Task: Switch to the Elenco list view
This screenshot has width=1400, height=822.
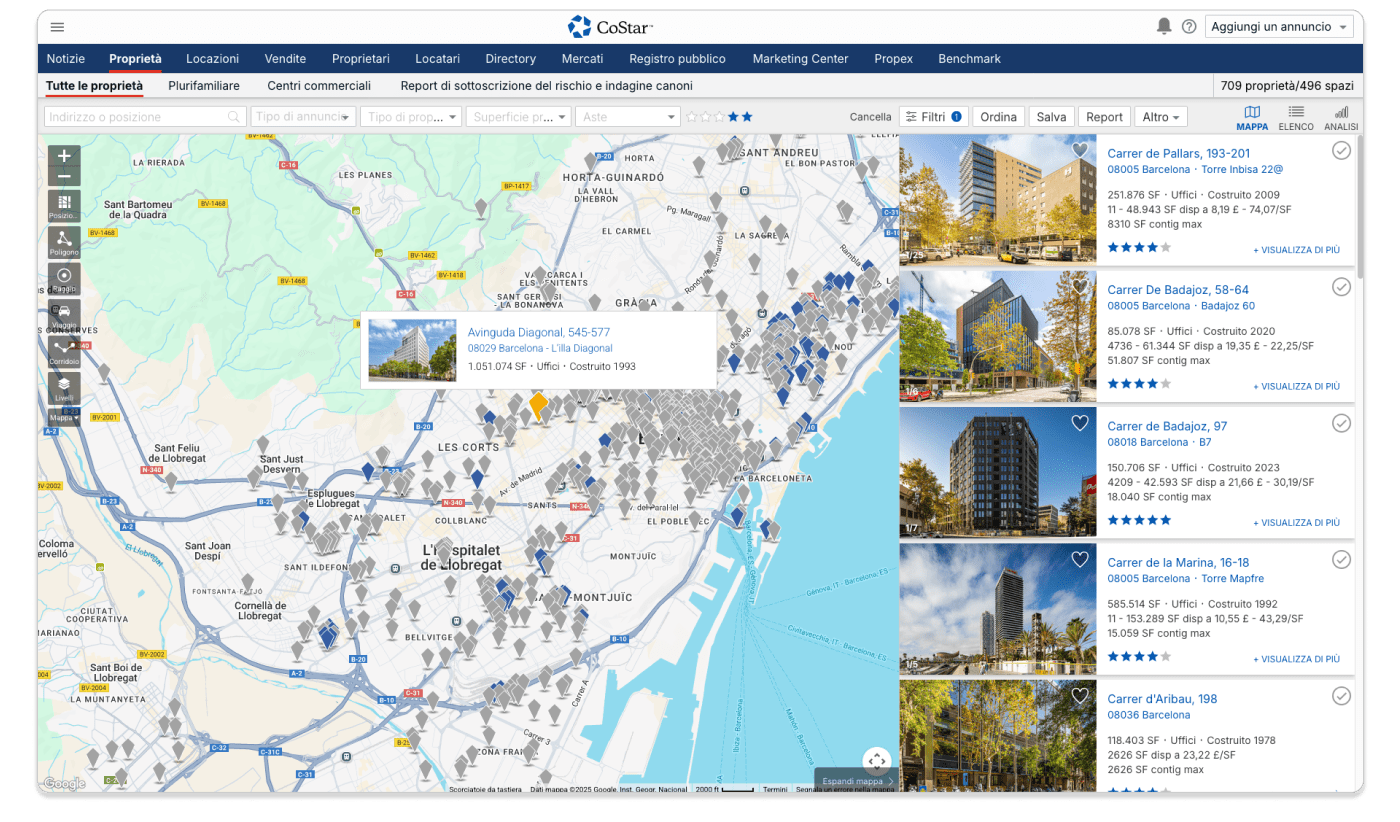Action: coord(1295,117)
